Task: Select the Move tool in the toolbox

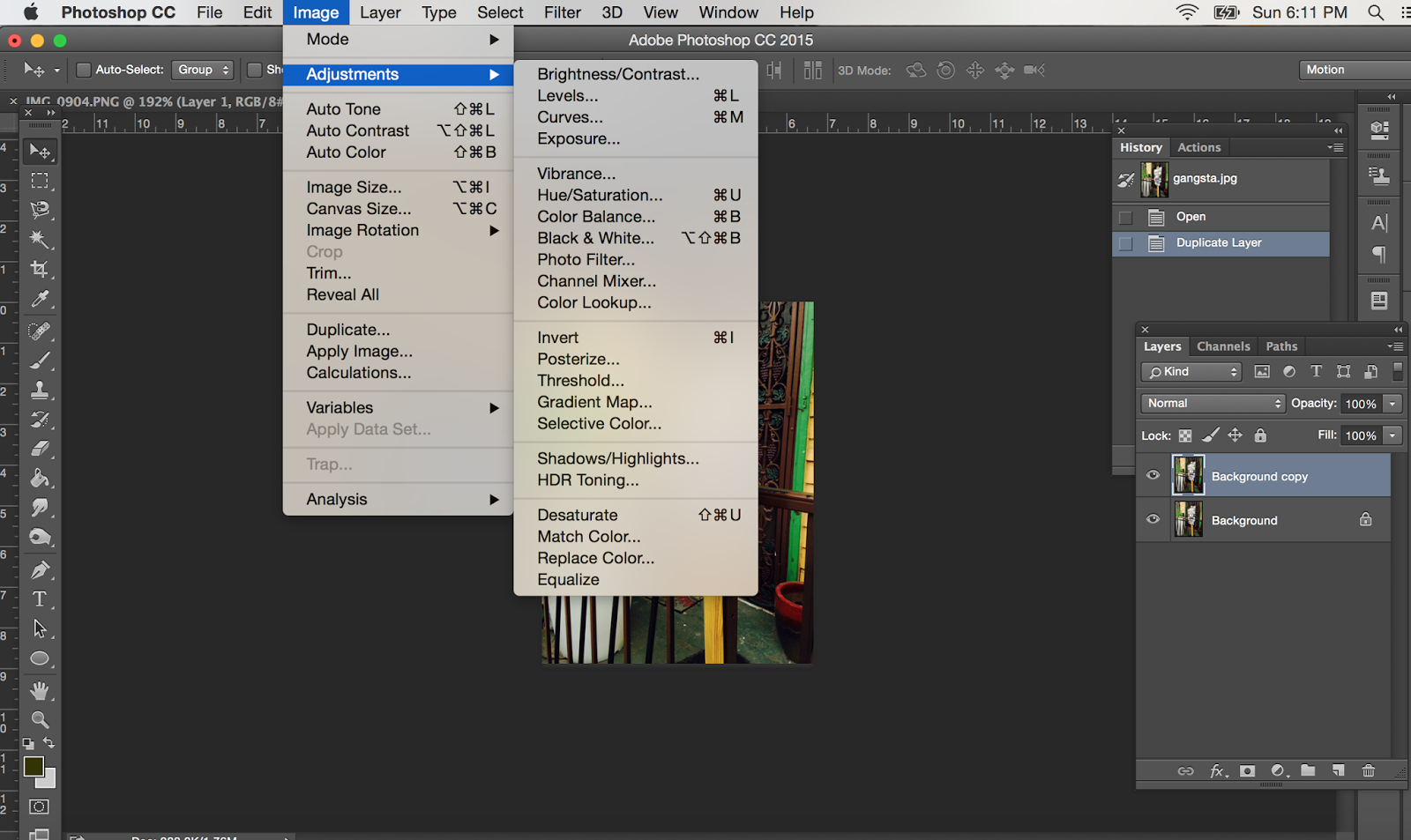Action: click(40, 152)
